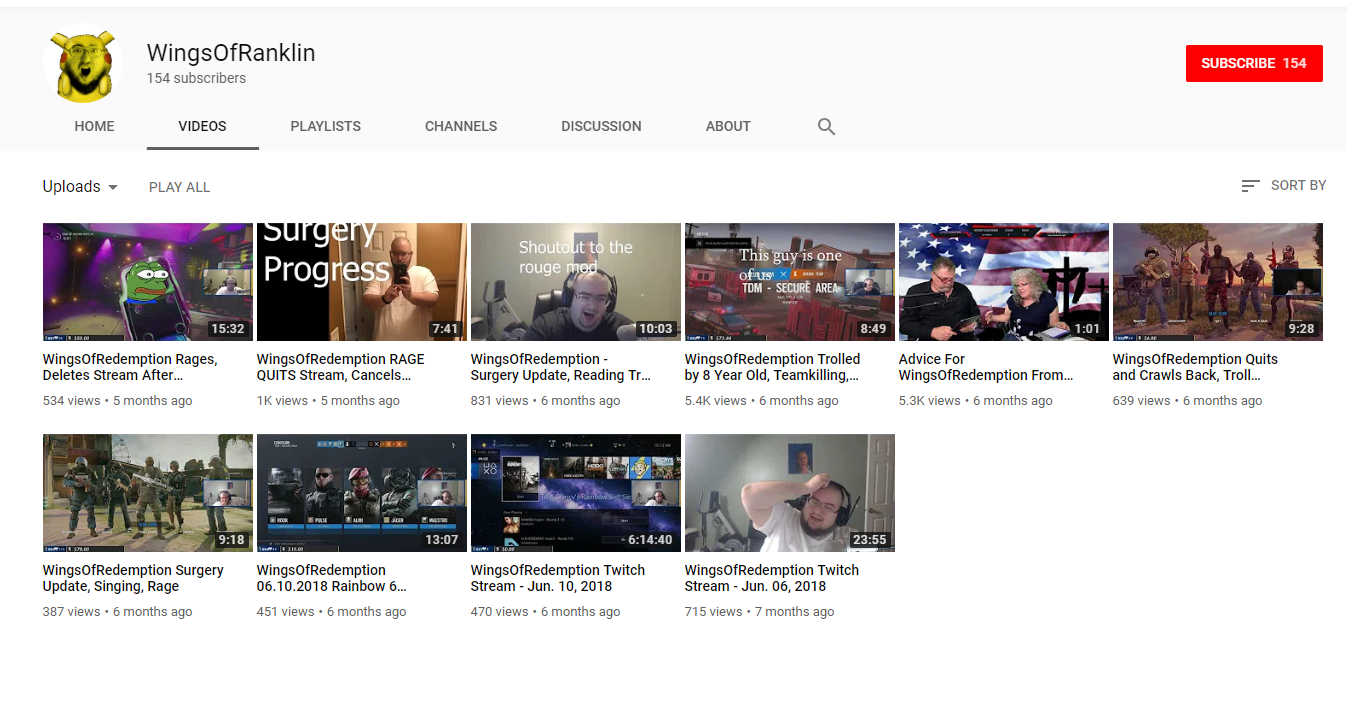
Task: View the About tab
Action: click(728, 126)
